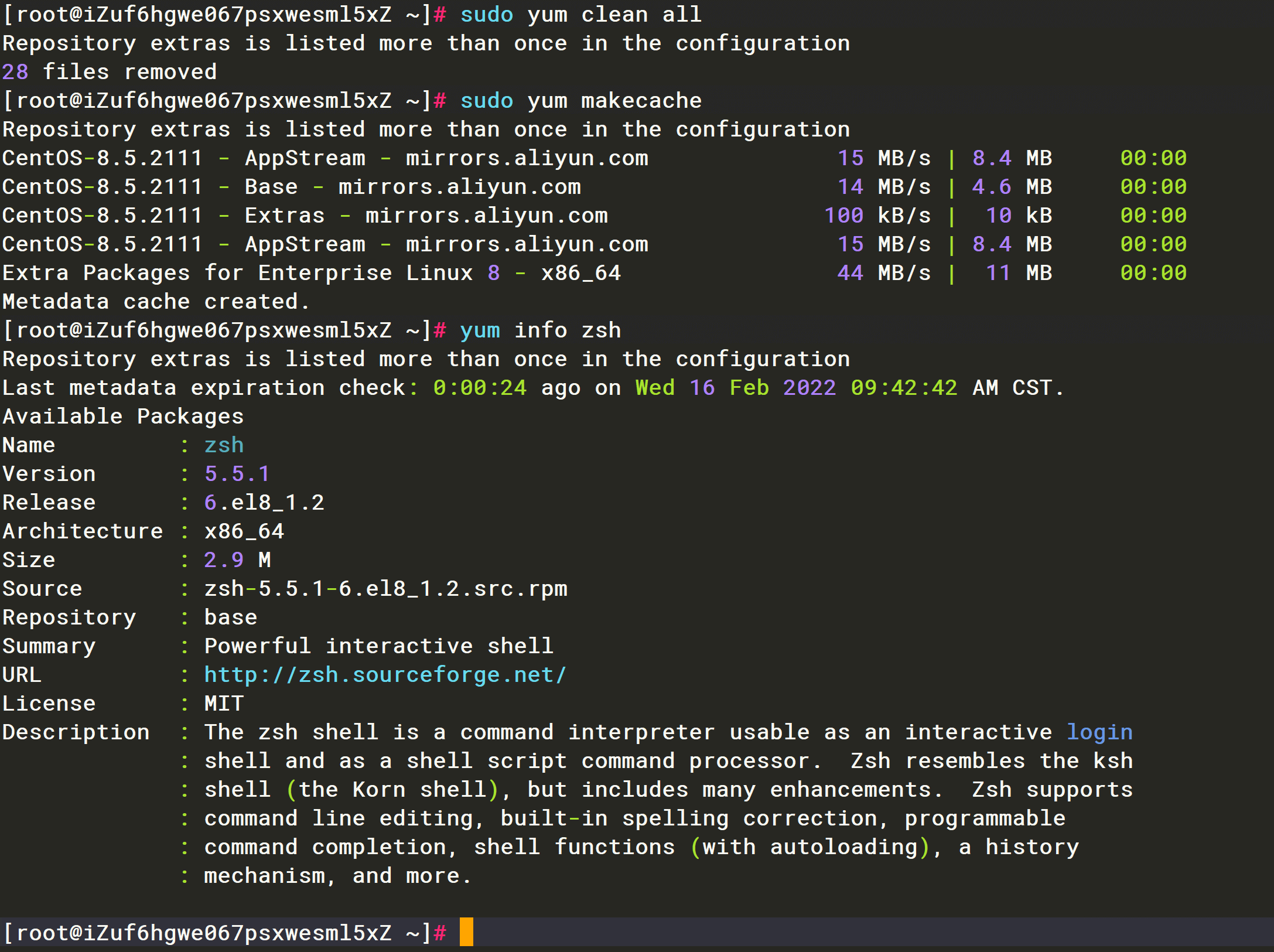Open the zsh.sourceforge.net URL link
1274x952 pixels.
(385, 675)
